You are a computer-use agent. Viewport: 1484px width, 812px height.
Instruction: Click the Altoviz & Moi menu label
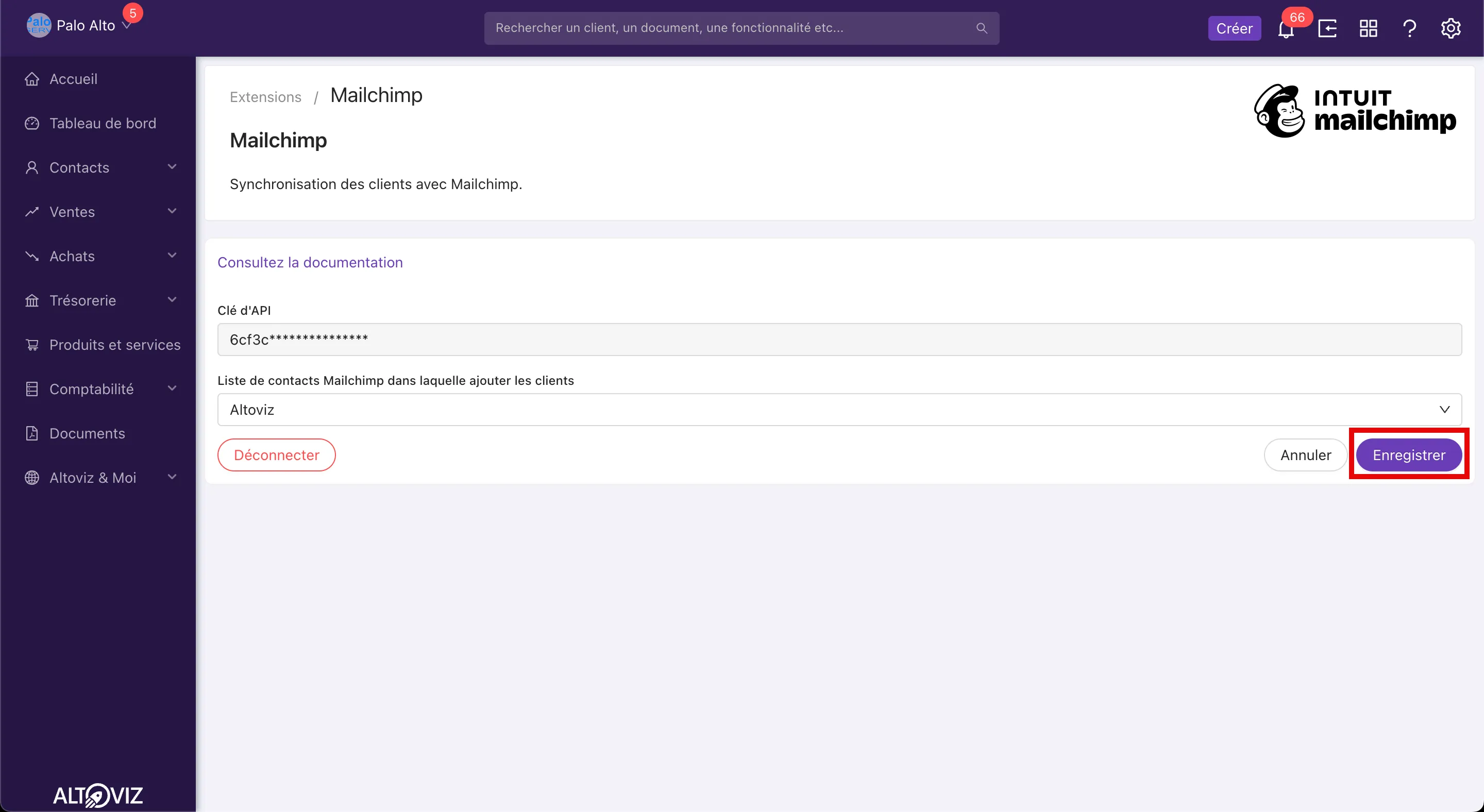[x=93, y=478]
